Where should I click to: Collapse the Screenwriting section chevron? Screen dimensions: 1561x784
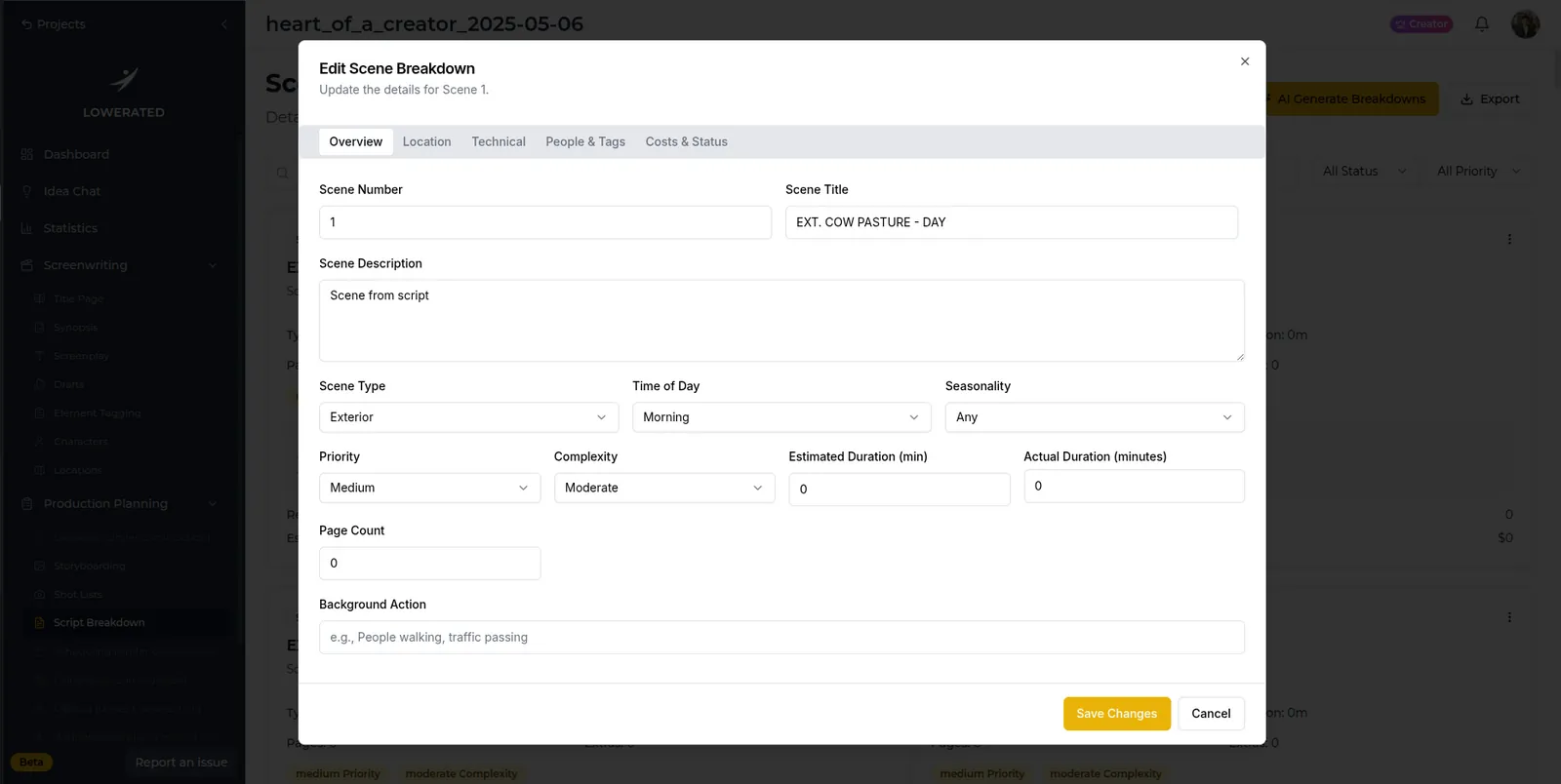(213, 265)
